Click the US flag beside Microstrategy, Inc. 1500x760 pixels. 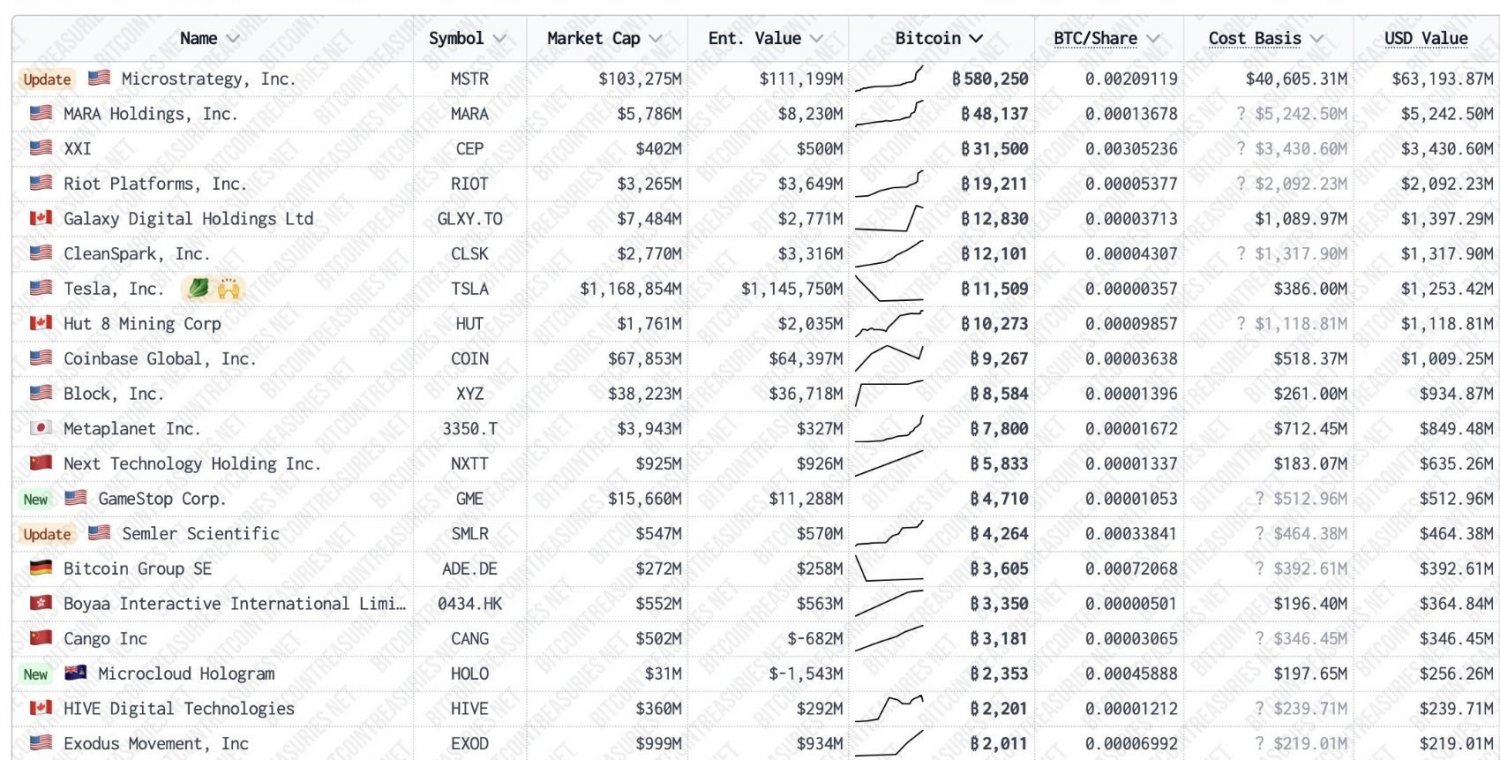[x=99, y=78]
